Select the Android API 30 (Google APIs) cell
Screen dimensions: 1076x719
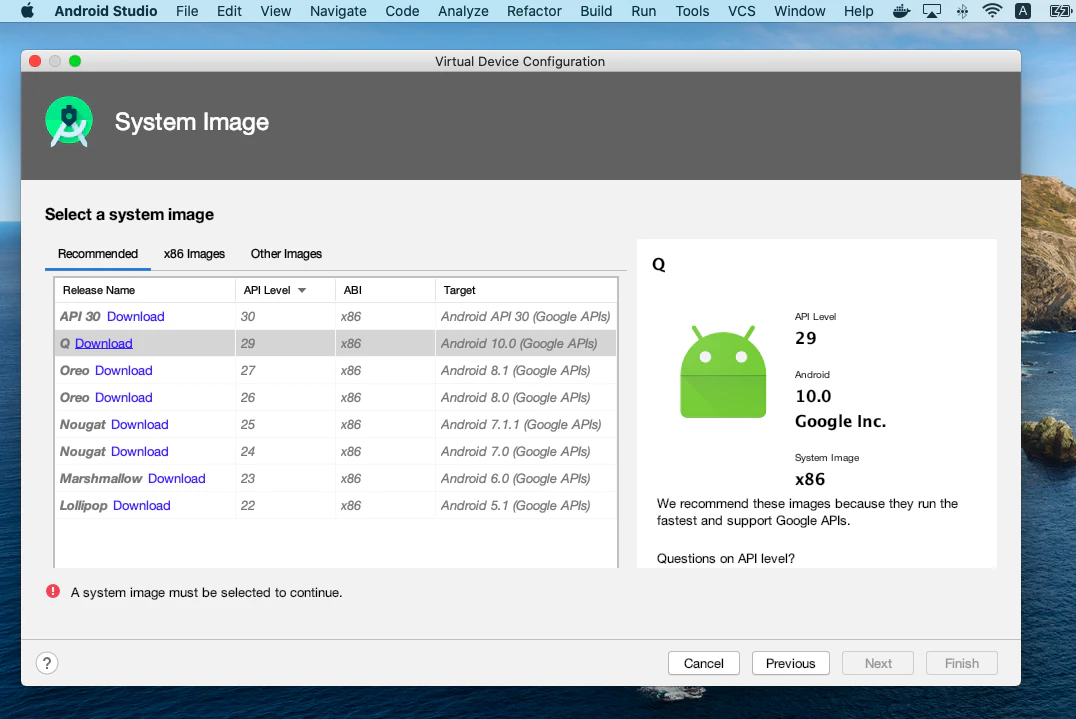[x=526, y=316]
